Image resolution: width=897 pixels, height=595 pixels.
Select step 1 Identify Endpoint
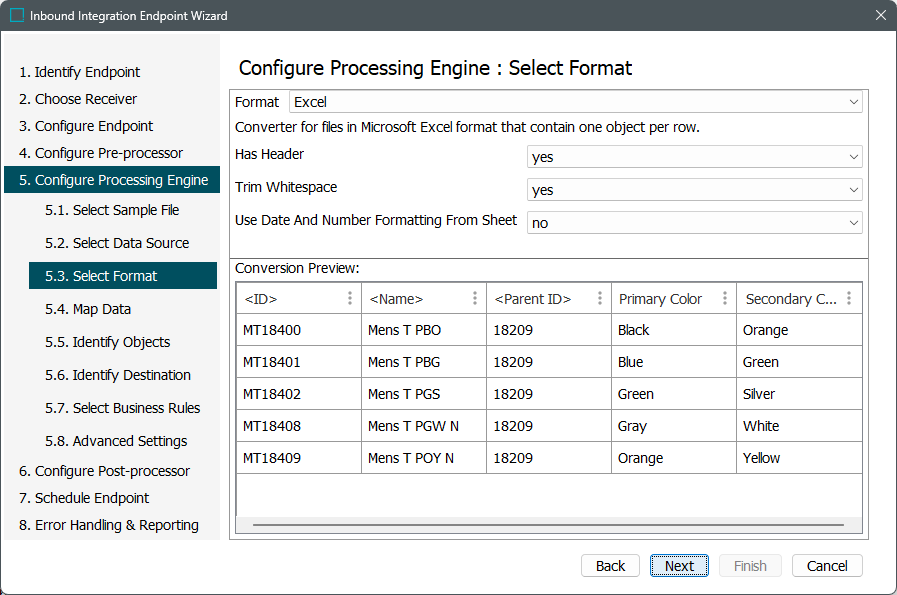tap(80, 72)
